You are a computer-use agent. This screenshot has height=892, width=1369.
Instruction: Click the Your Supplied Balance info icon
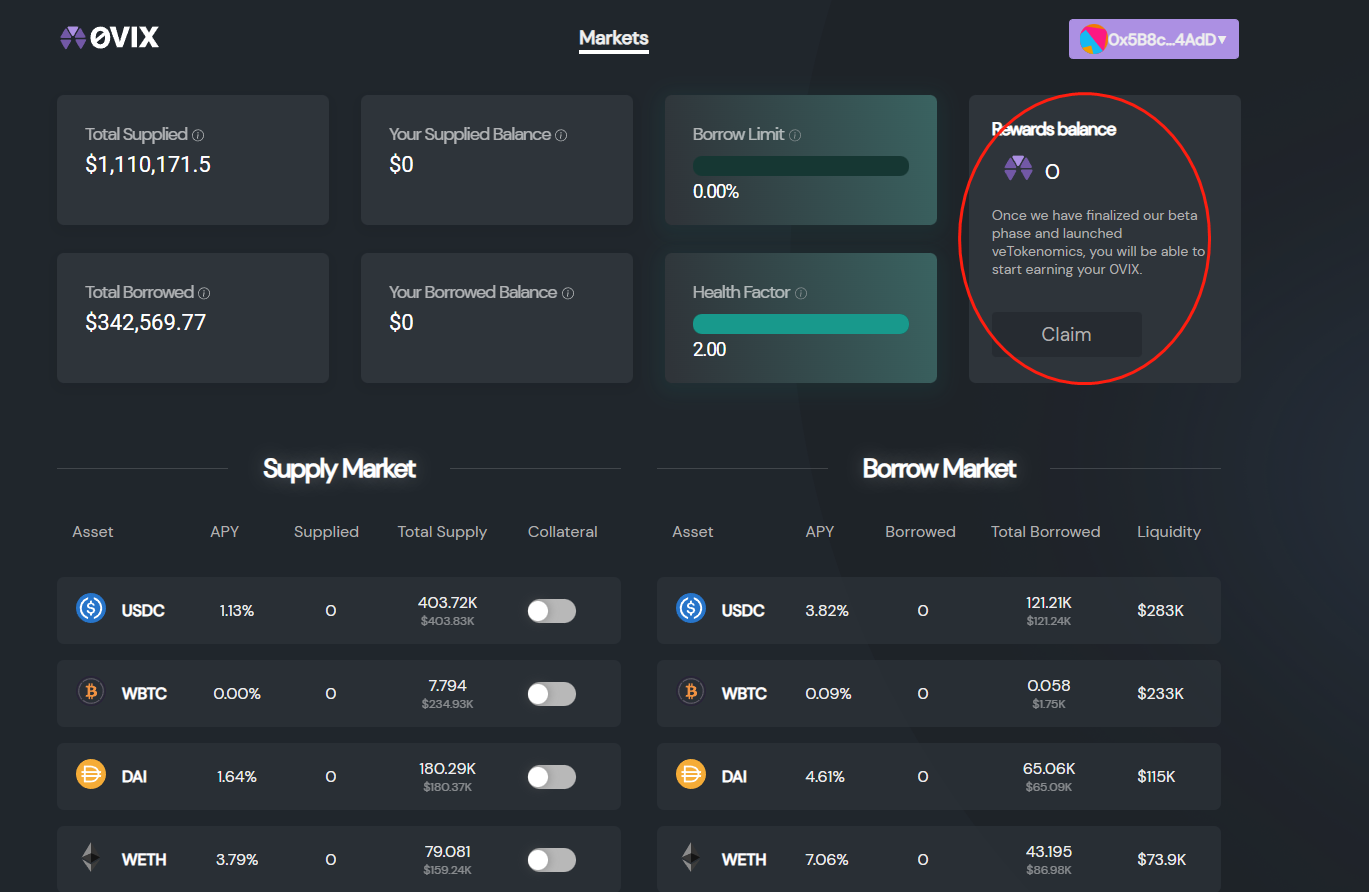561,135
